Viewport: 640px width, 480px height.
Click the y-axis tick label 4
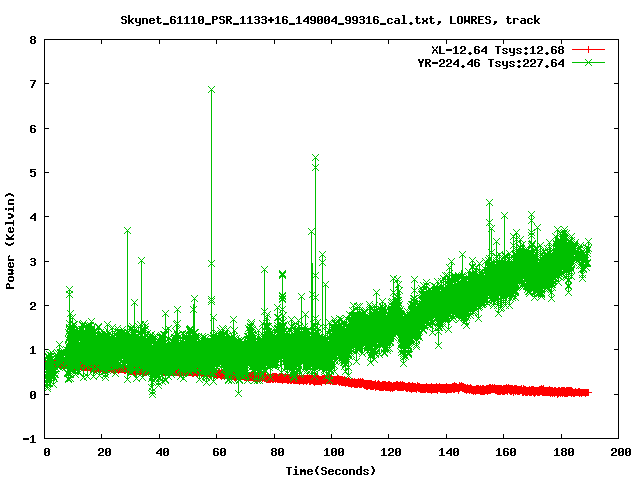(x=34, y=217)
